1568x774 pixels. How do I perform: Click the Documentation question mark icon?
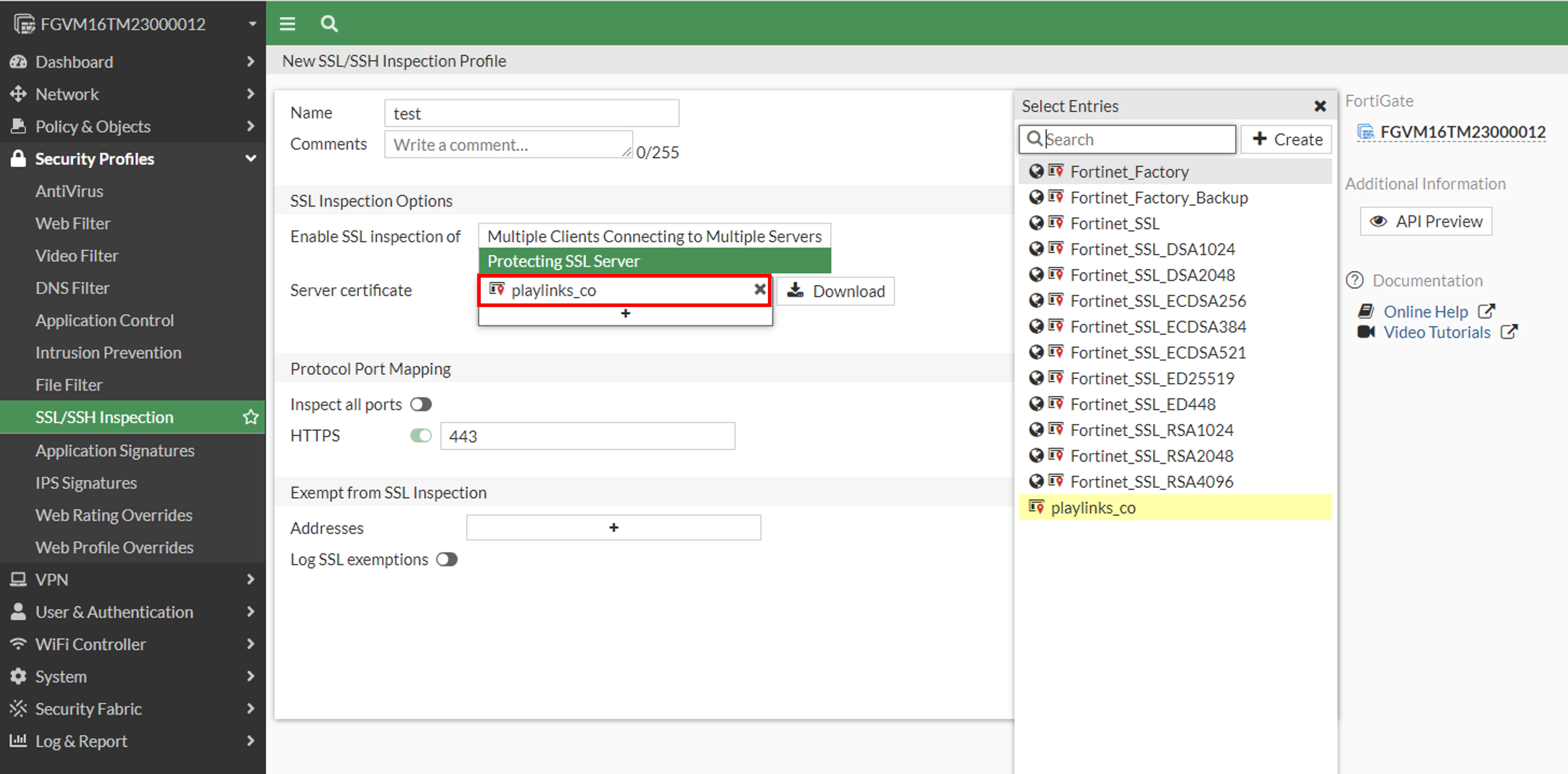tap(1354, 280)
